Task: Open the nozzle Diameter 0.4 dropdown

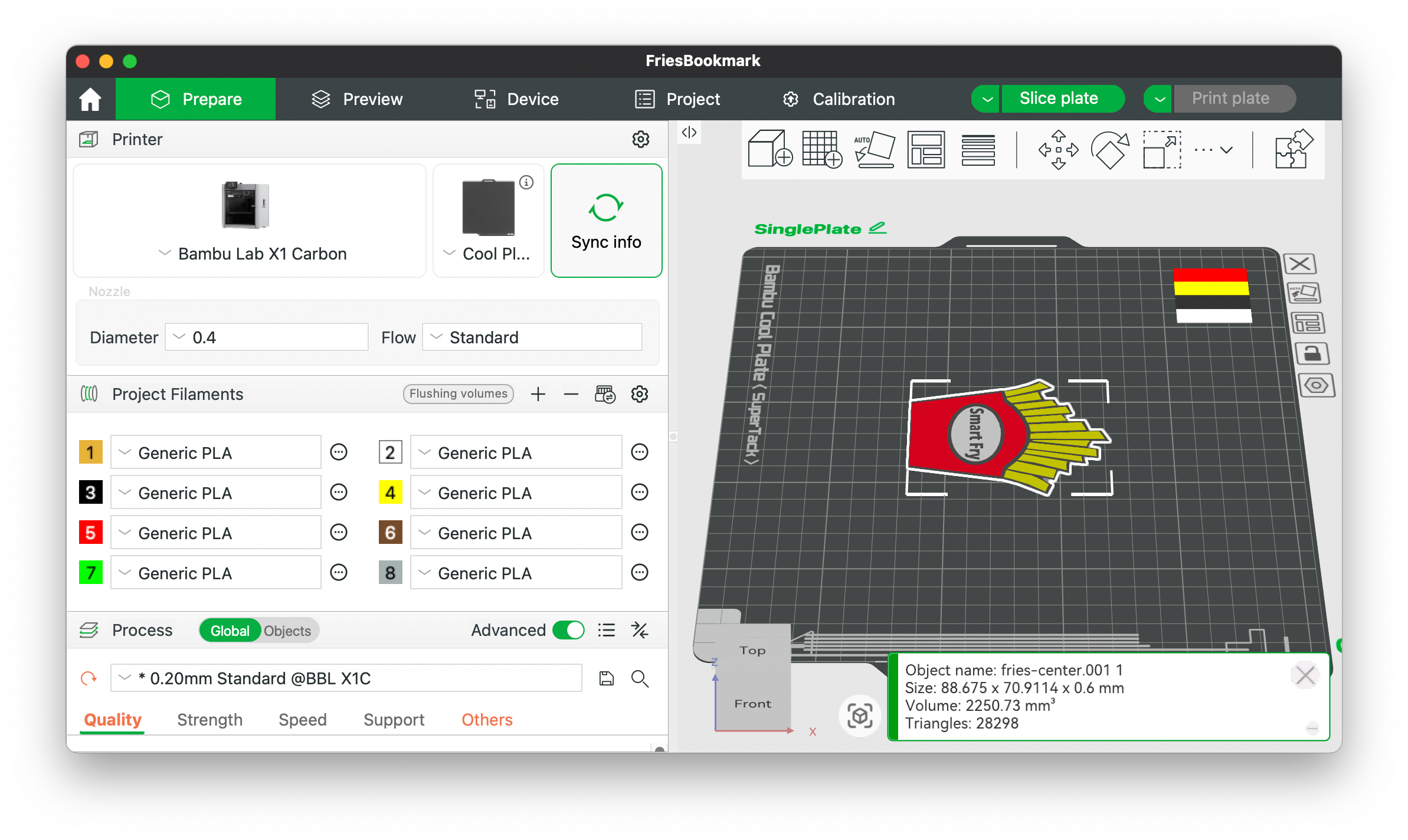Action: (267, 337)
